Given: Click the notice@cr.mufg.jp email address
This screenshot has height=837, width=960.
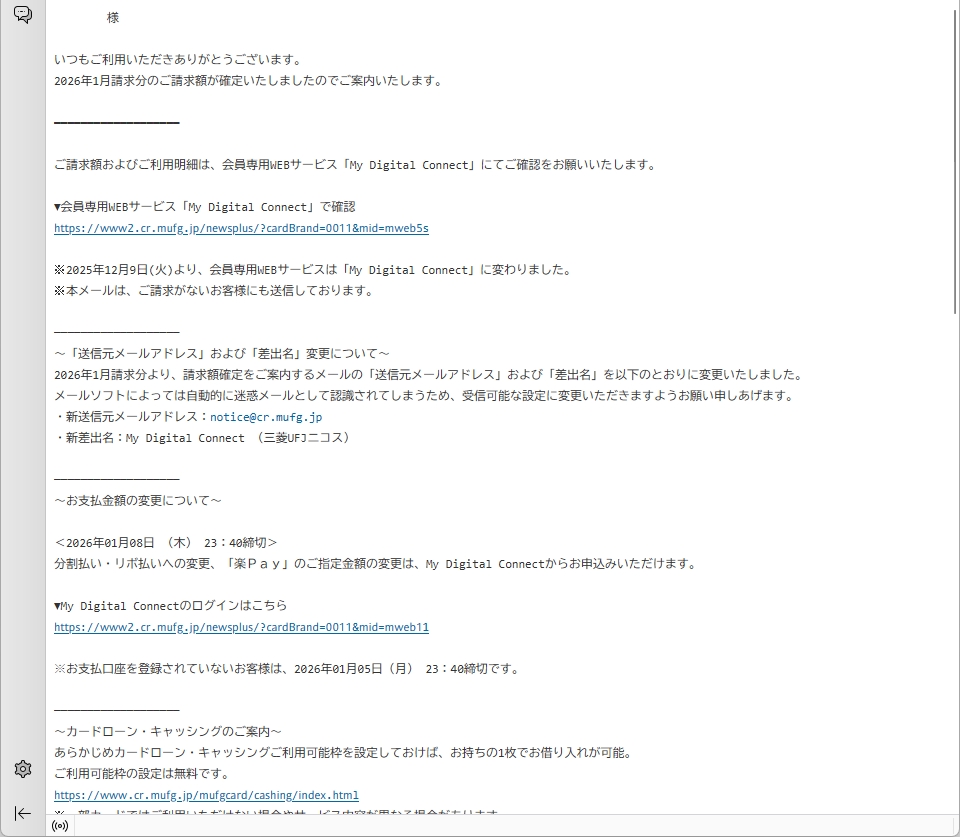Looking at the screenshot, I should tap(265, 417).
